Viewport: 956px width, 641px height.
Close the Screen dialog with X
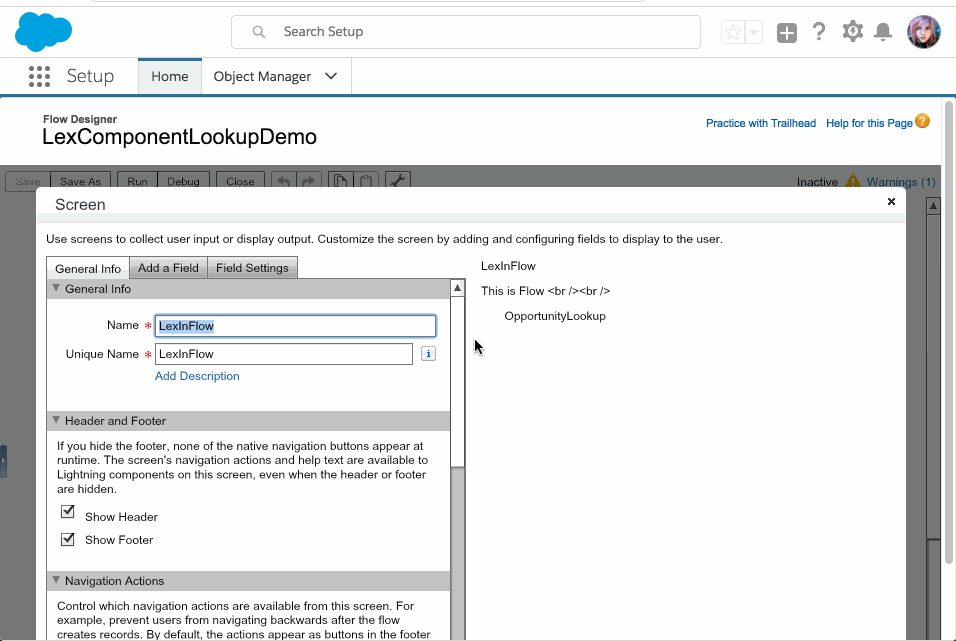click(891, 201)
